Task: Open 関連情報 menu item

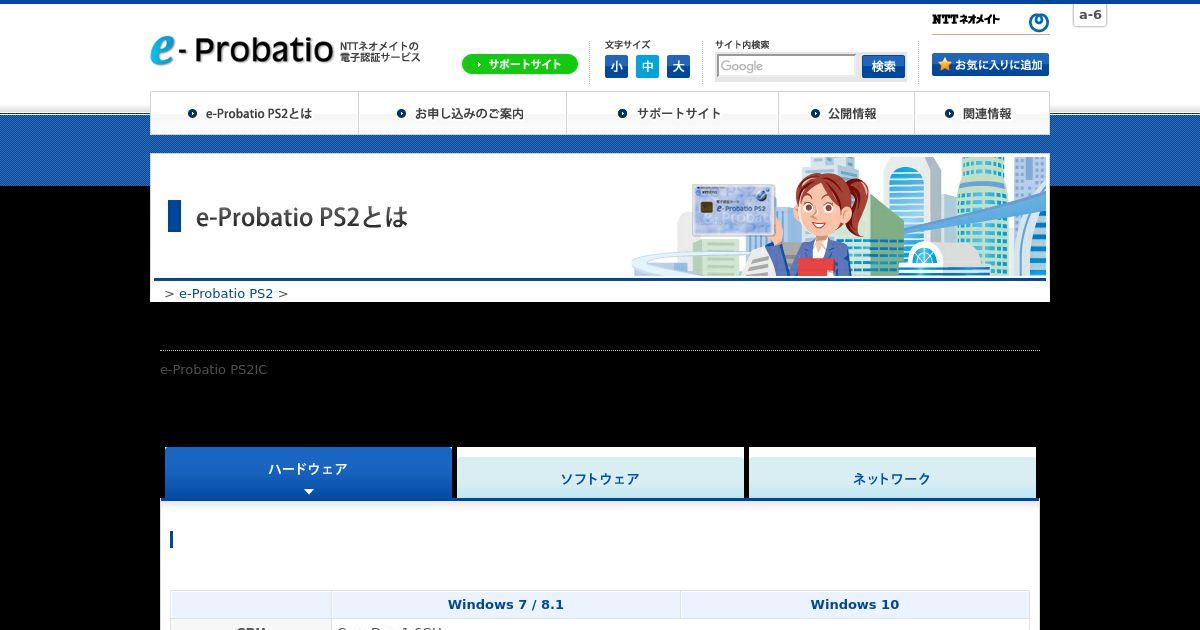Action: pos(982,113)
